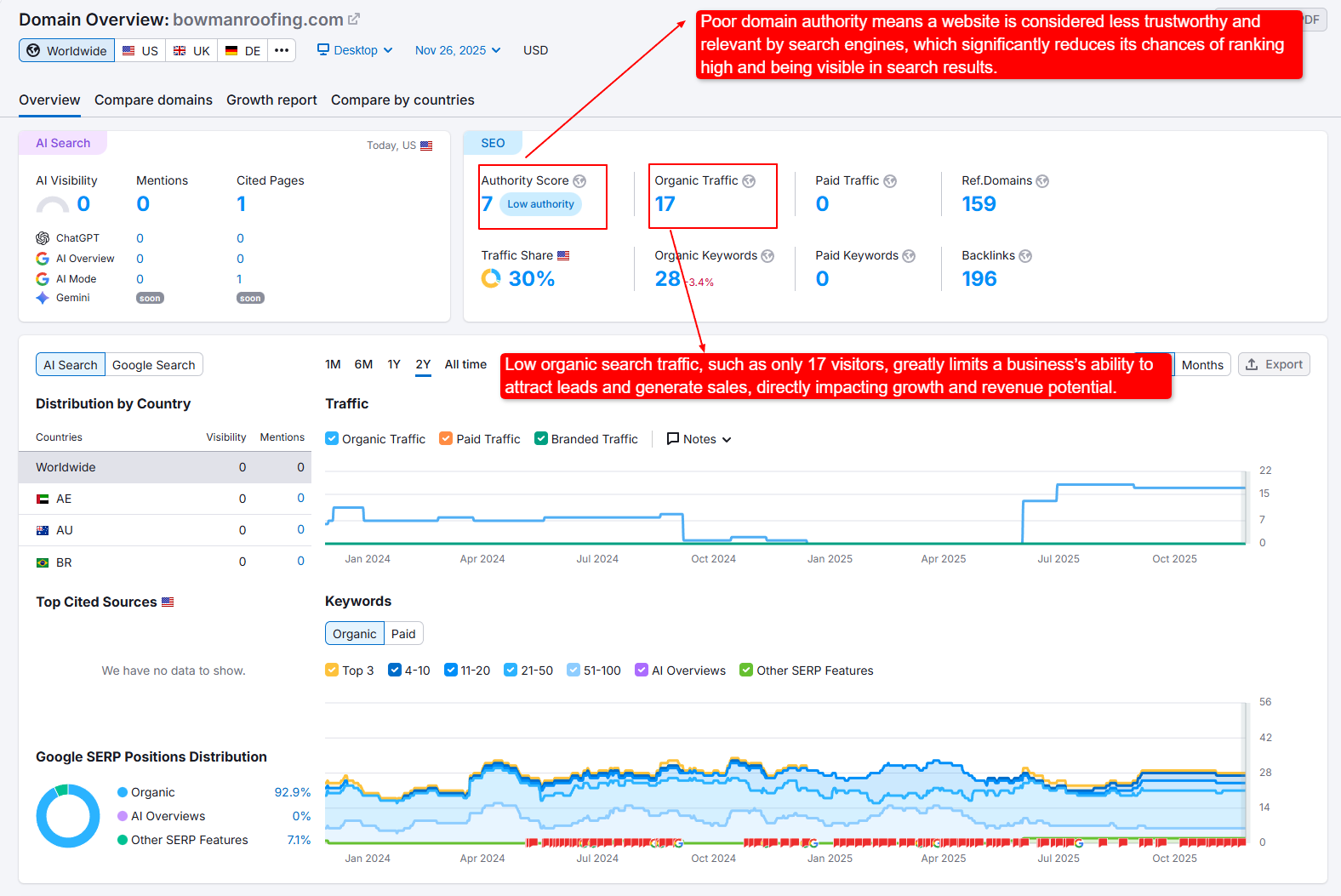Click the Export button
The height and width of the screenshot is (896, 1341).
click(1274, 365)
